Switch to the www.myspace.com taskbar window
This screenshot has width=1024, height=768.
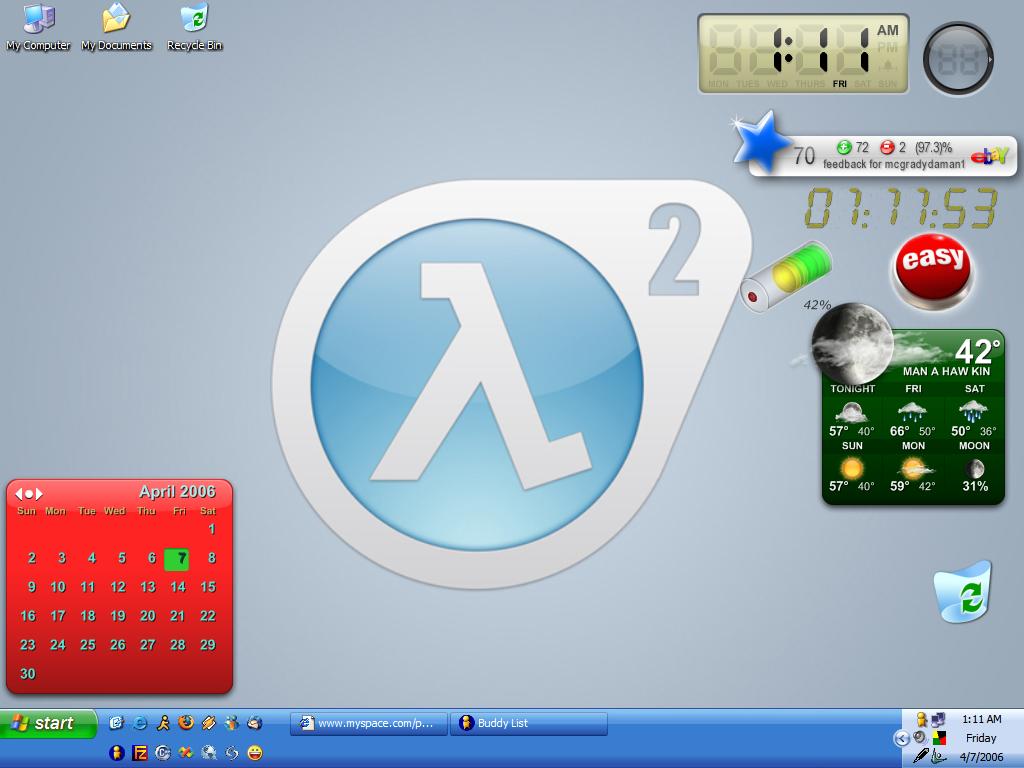point(369,724)
